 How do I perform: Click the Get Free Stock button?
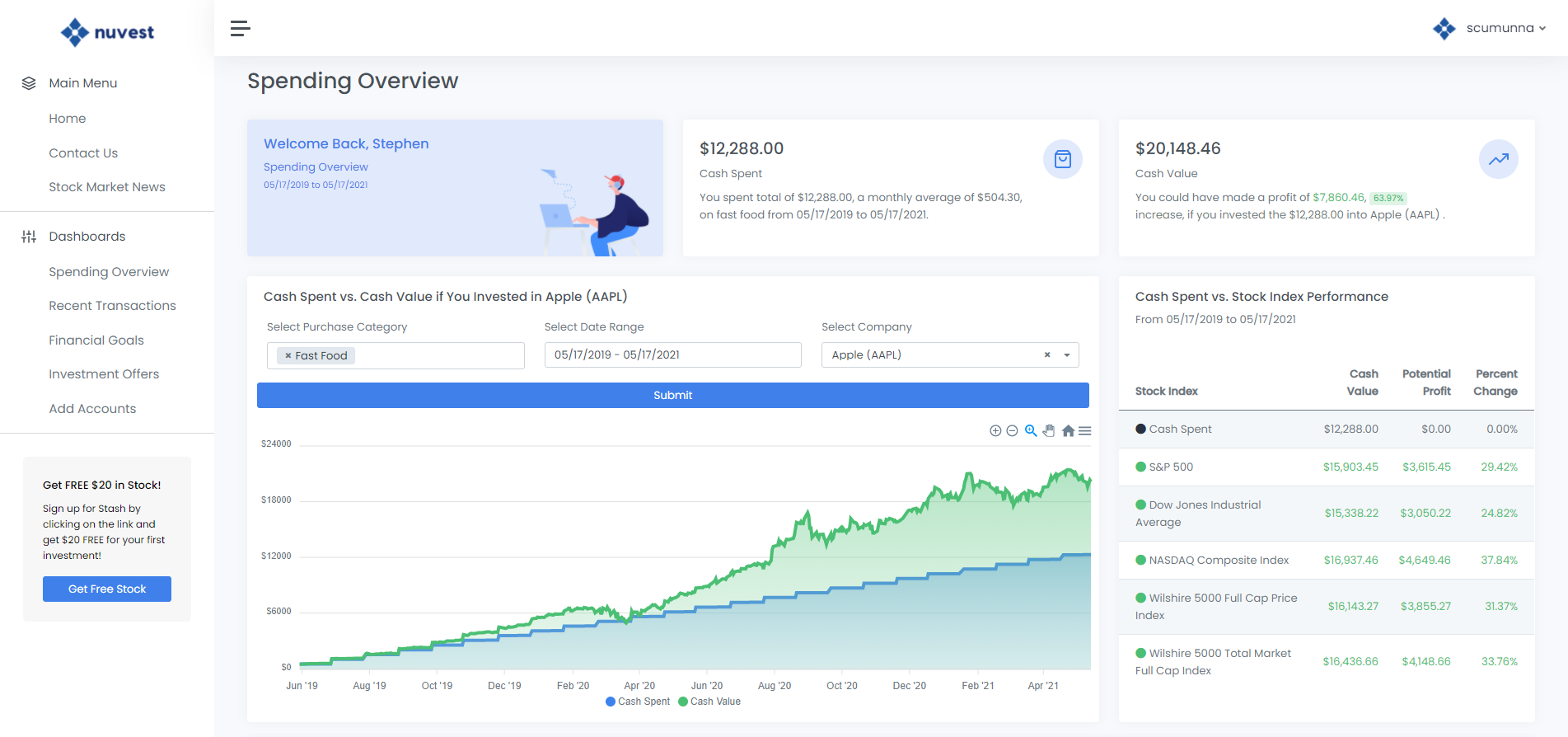tap(107, 589)
